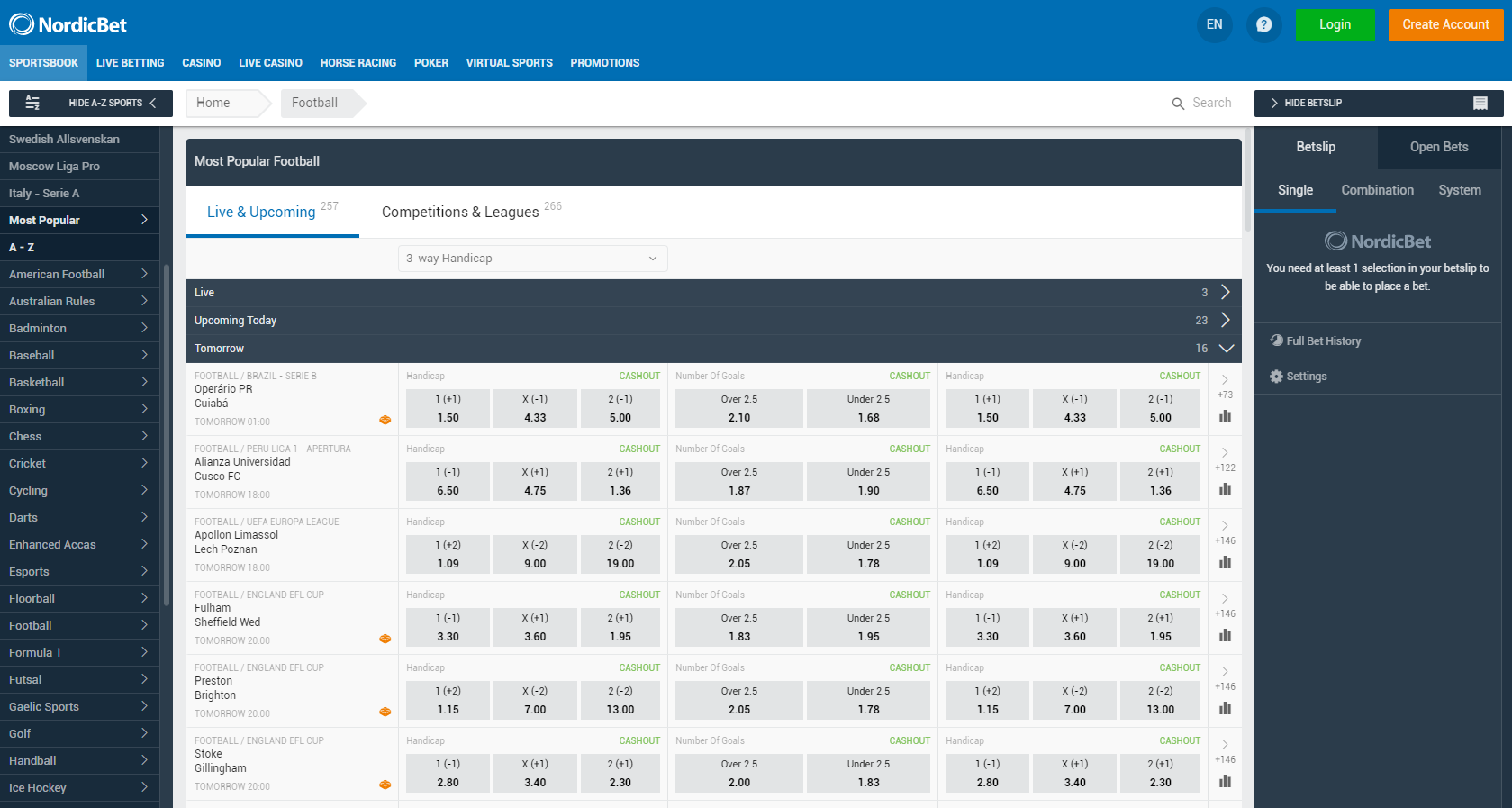Click orange bet builder icon for Preston
Image resolution: width=1512 pixels, height=808 pixels.
(x=385, y=712)
